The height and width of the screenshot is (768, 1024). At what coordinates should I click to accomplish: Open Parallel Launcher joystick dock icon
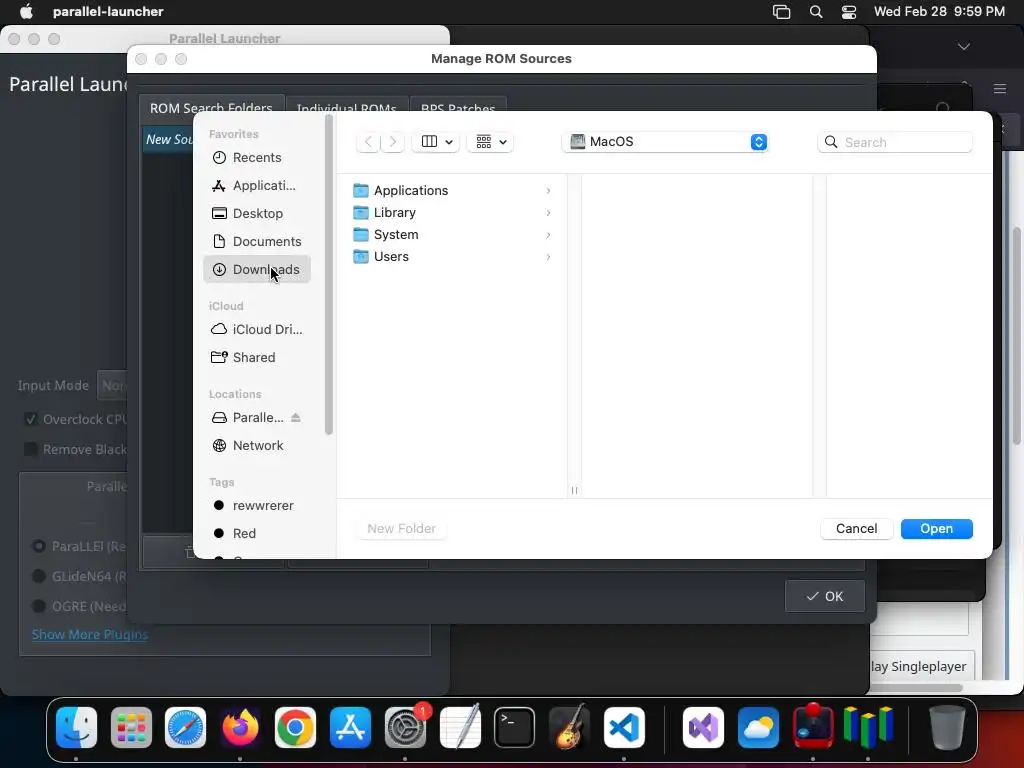813,728
